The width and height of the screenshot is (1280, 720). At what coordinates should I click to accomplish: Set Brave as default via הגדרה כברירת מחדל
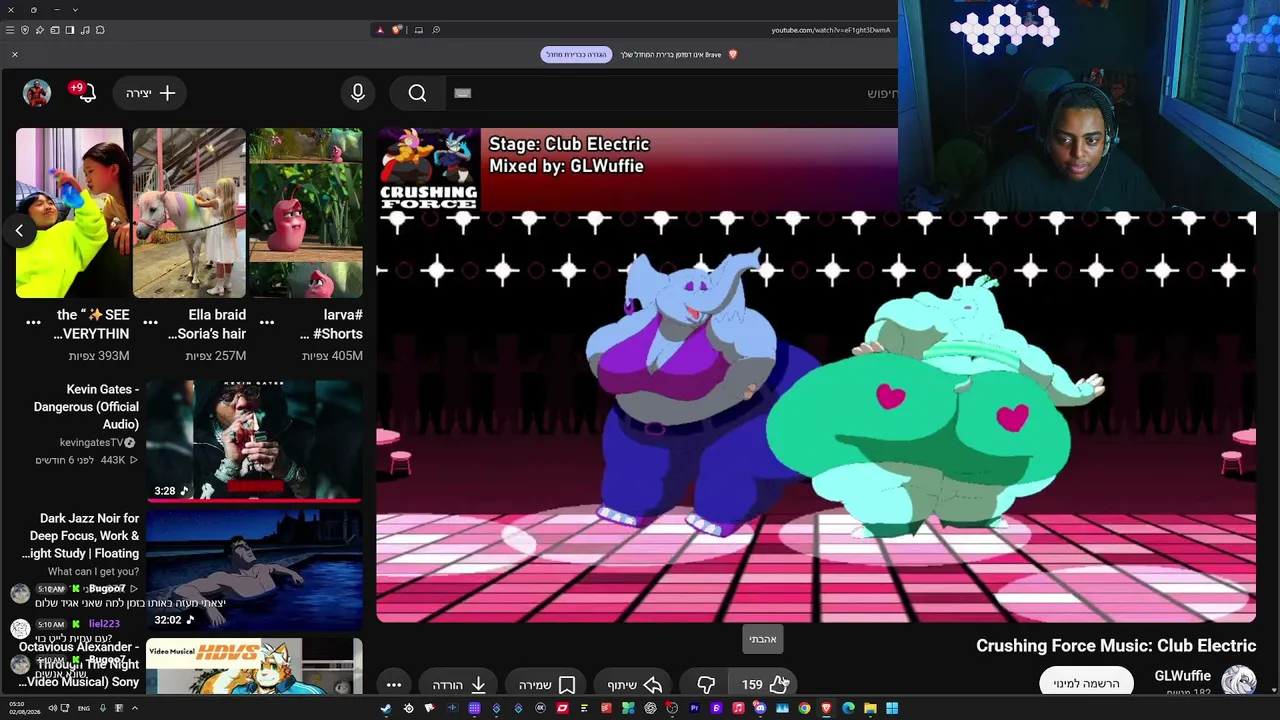pos(576,54)
